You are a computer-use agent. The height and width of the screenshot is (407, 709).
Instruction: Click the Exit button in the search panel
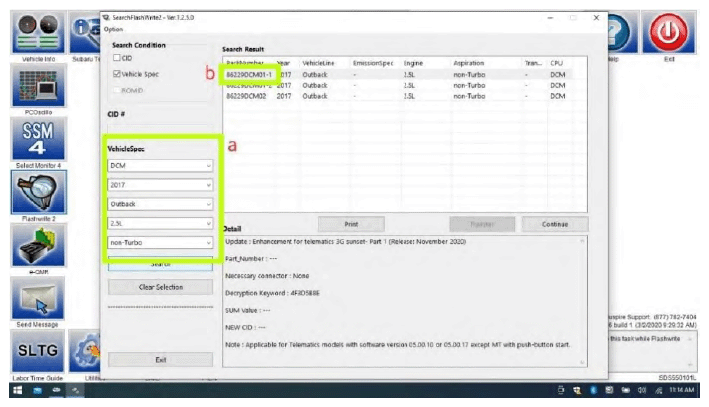pyautogui.click(x=161, y=360)
